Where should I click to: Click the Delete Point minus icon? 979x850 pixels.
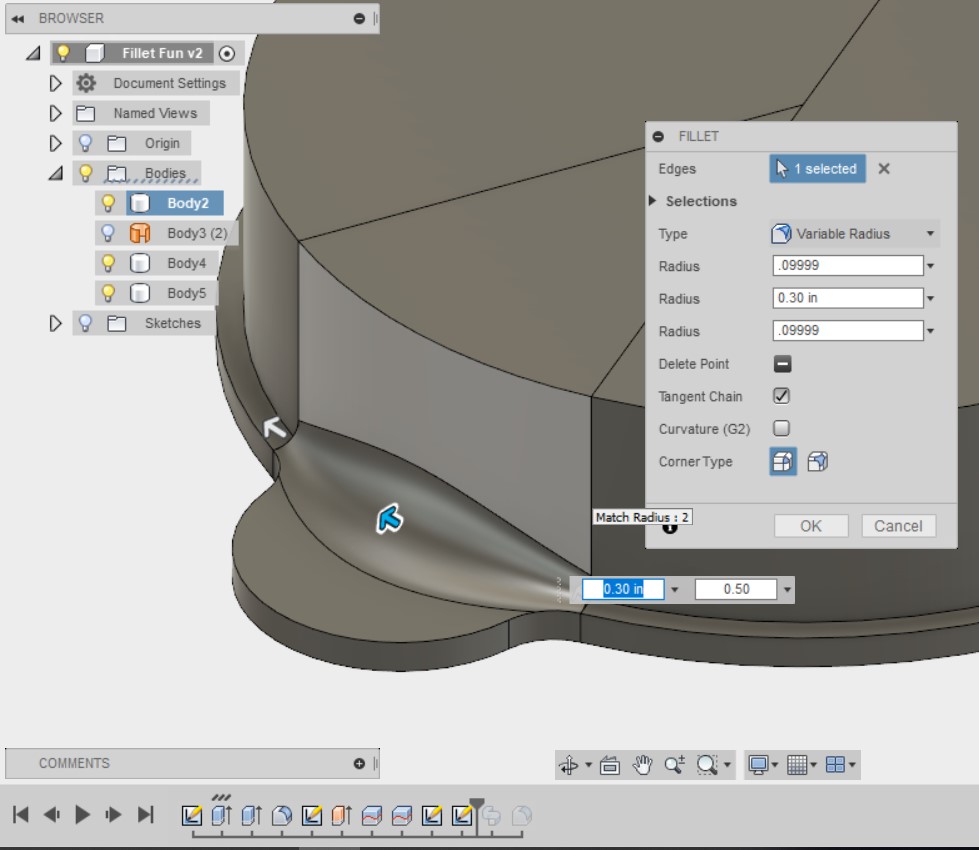(x=783, y=364)
